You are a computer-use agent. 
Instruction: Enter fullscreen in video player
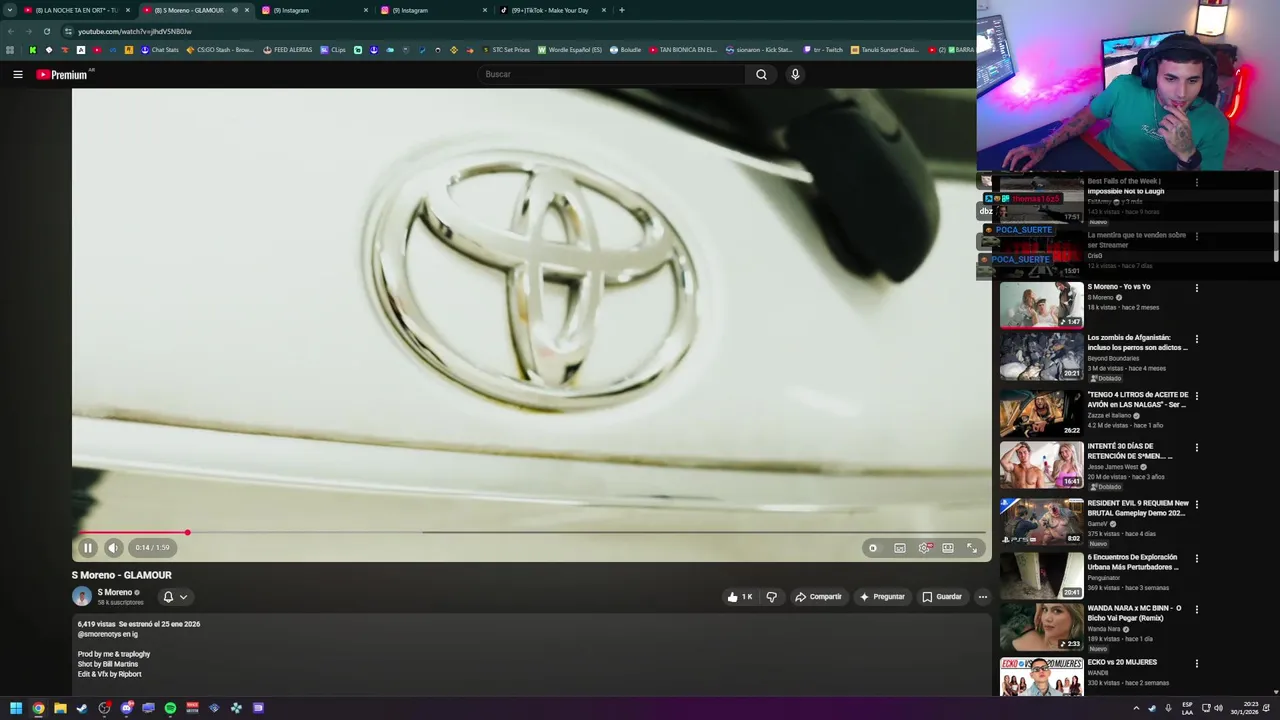(x=972, y=548)
